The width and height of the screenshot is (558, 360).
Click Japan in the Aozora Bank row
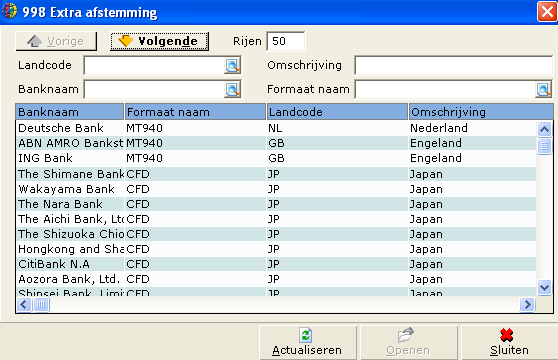426,279
